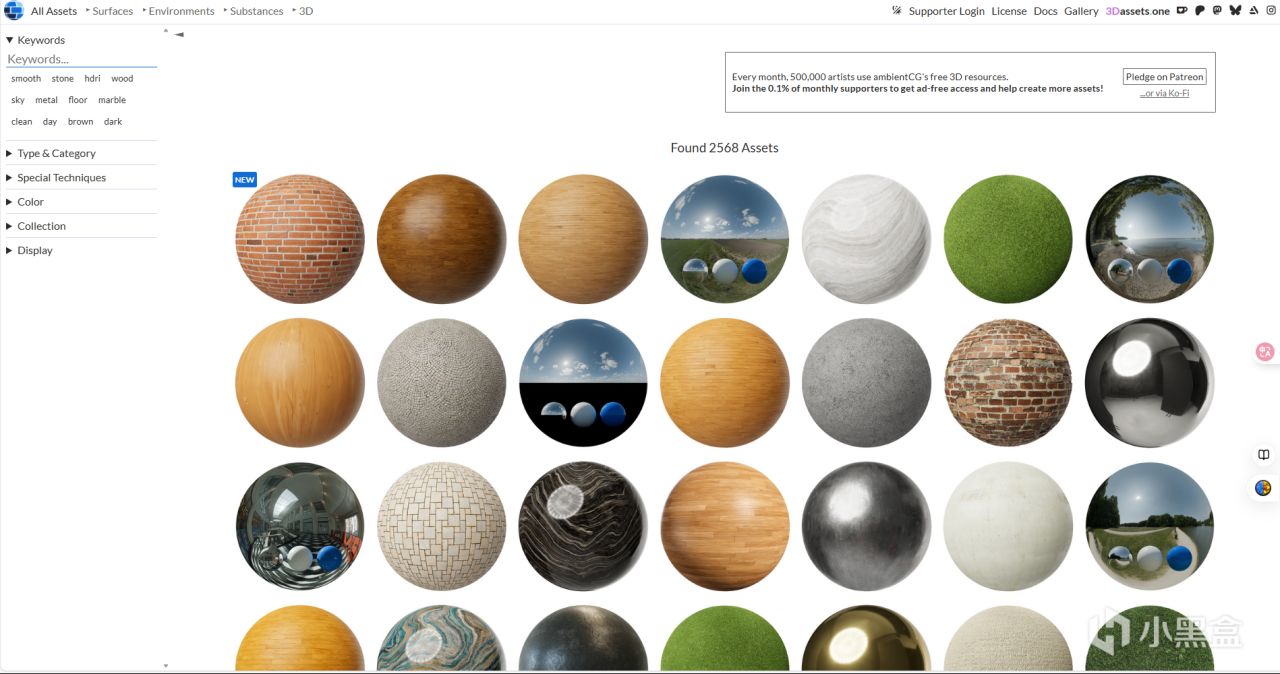Select the 'dark' keyword tag
The width and height of the screenshot is (1280, 674).
pyautogui.click(x=113, y=122)
